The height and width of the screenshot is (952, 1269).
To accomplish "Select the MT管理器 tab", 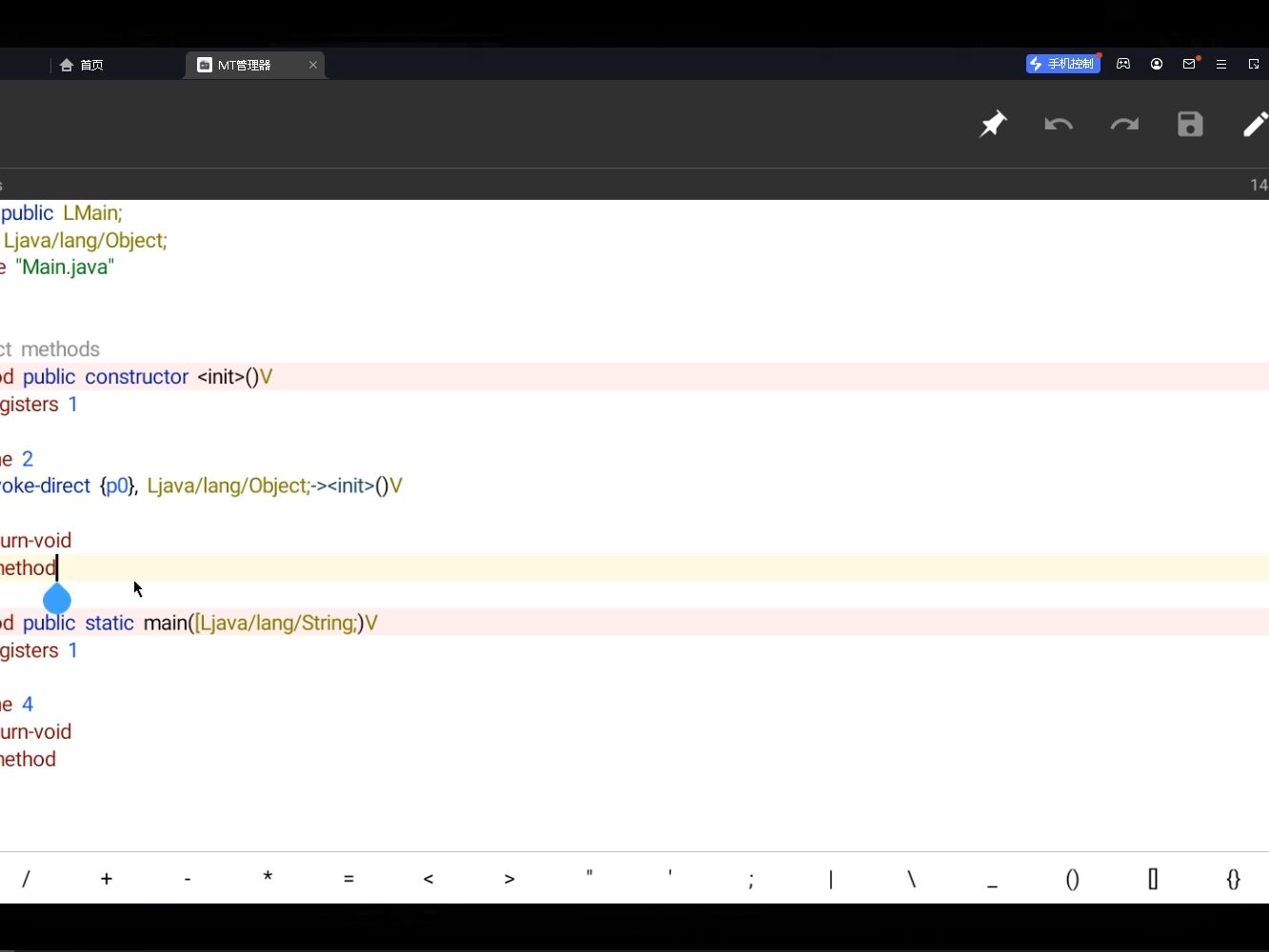I will point(244,65).
